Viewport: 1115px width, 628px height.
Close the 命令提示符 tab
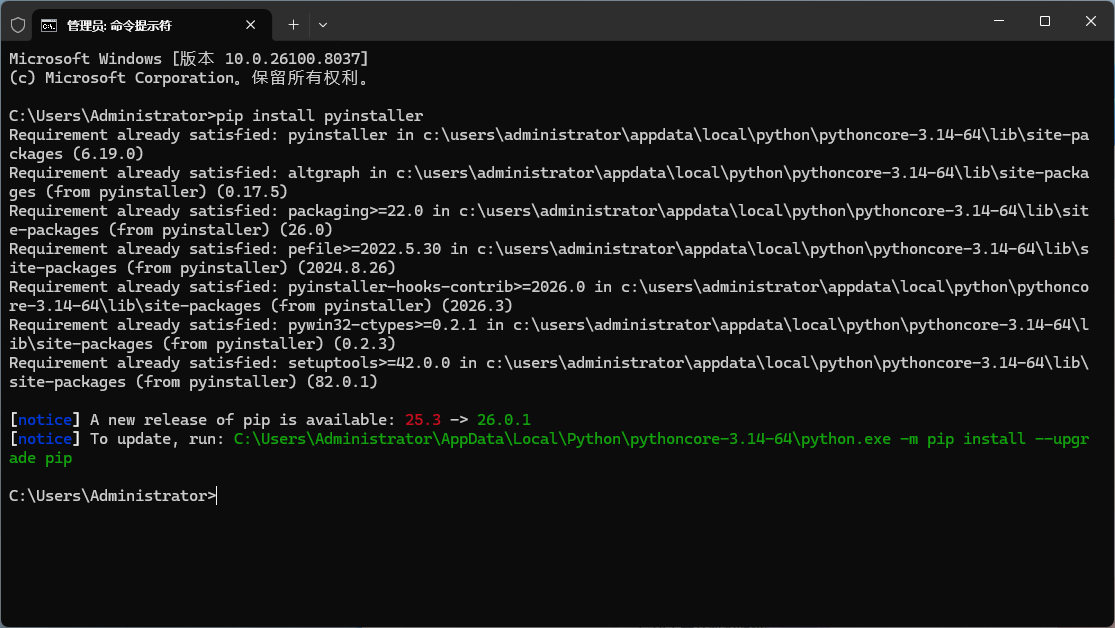click(250, 24)
